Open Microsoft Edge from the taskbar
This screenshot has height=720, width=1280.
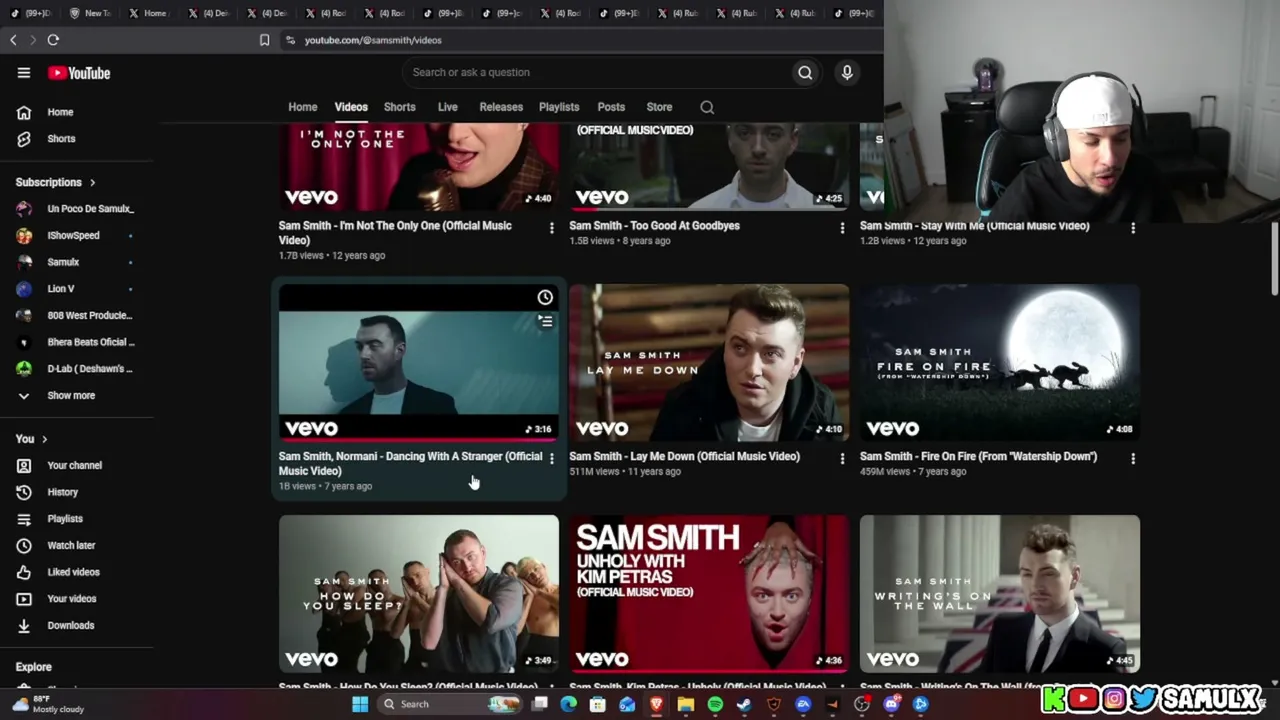[569, 704]
